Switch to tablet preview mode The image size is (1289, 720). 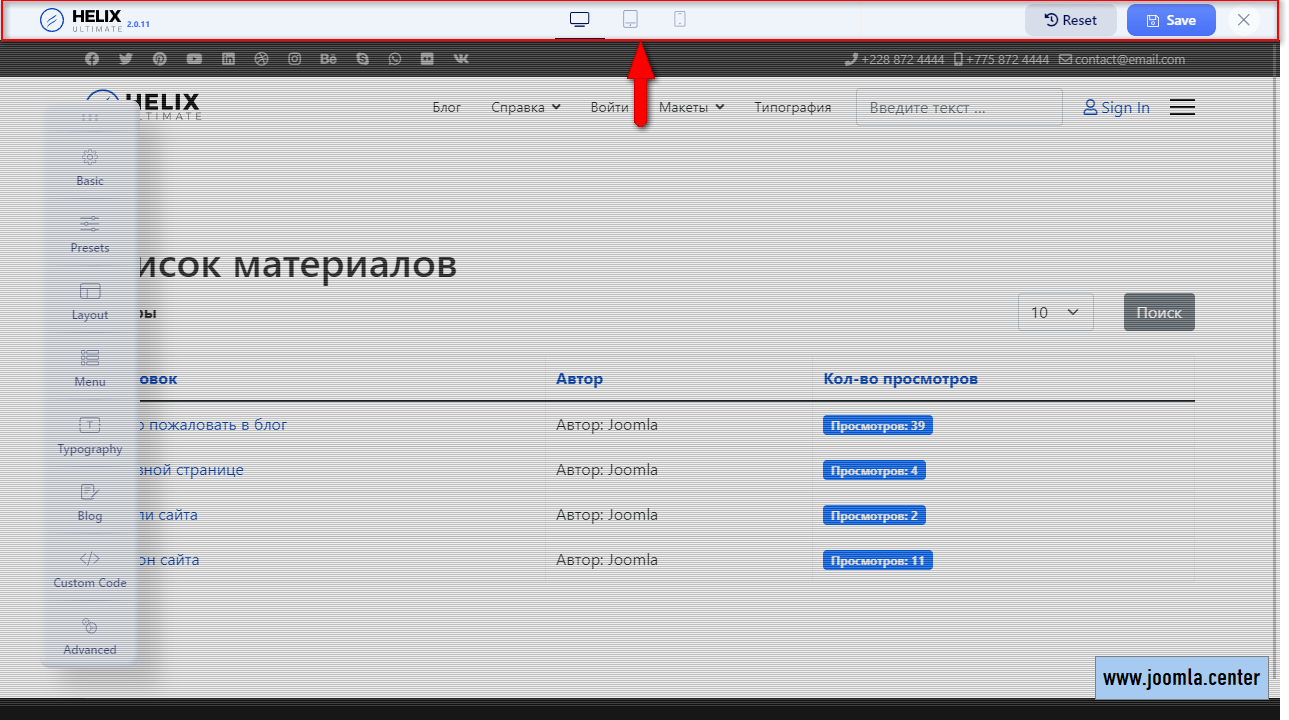click(x=630, y=19)
